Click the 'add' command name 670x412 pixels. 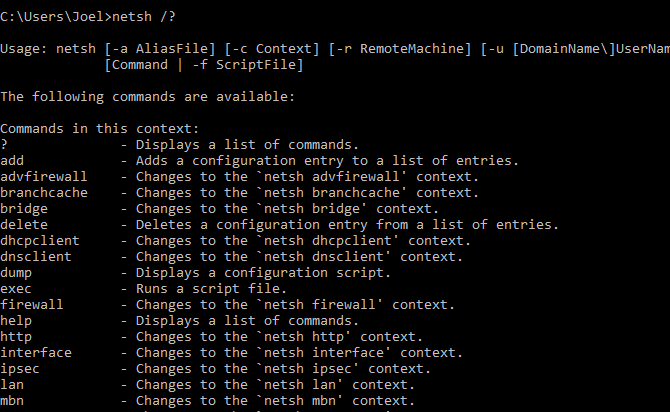(x=12, y=161)
